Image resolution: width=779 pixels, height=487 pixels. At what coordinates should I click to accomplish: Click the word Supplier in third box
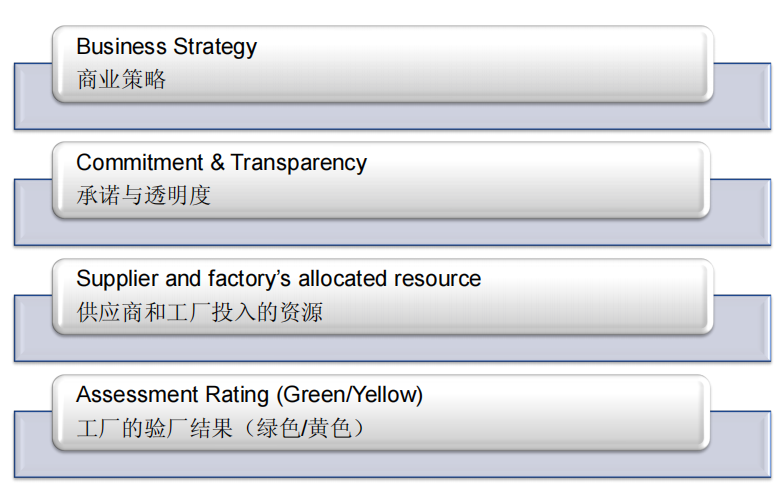point(113,279)
